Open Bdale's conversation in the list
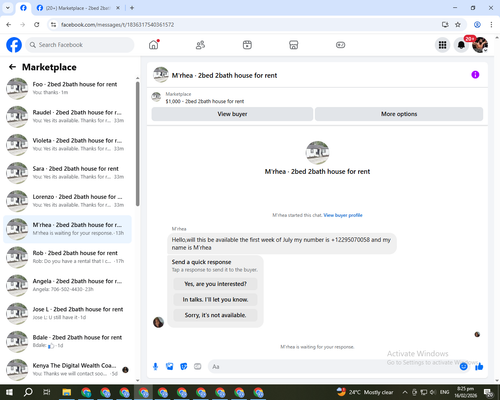The height and width of the screenshot is (400, 500). [x=68, y=341]
